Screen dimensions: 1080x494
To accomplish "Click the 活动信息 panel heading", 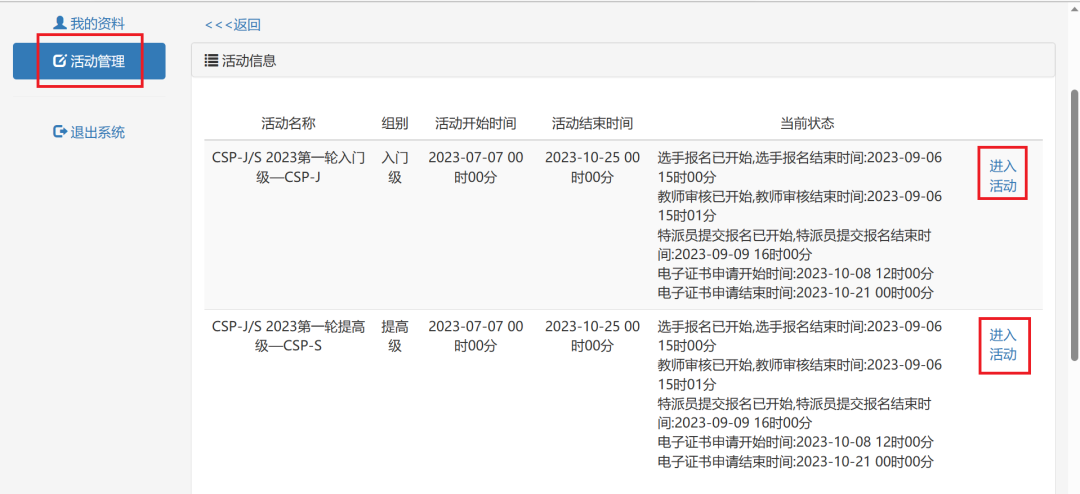I will (x=248, y=61).
